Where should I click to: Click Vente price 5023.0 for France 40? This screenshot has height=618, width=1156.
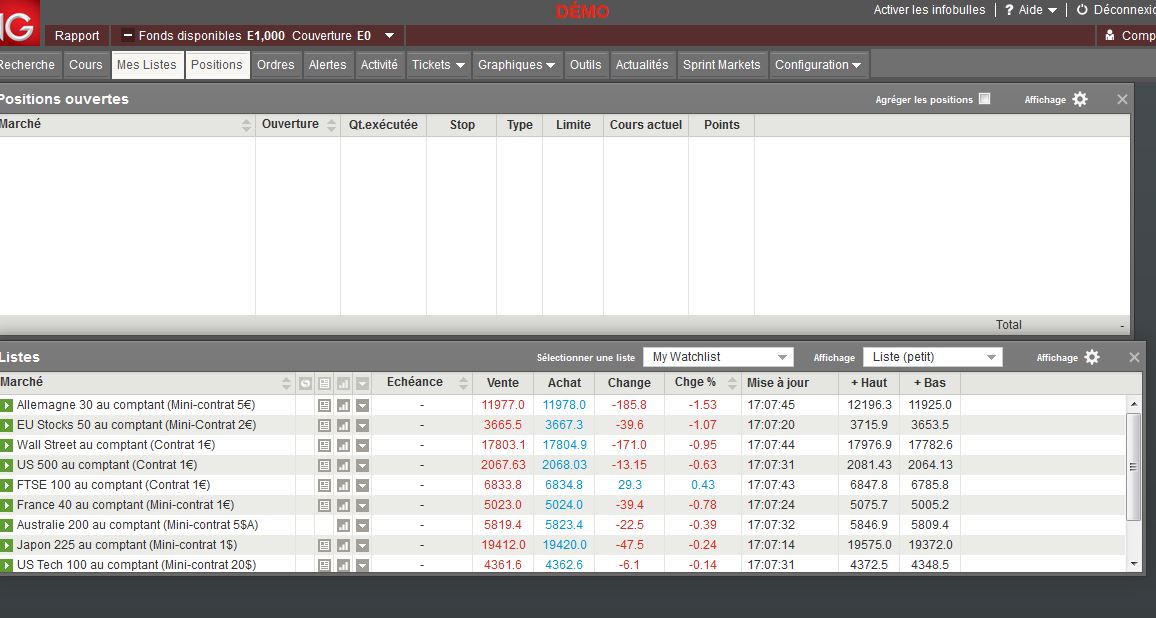(x=503, y=504)
